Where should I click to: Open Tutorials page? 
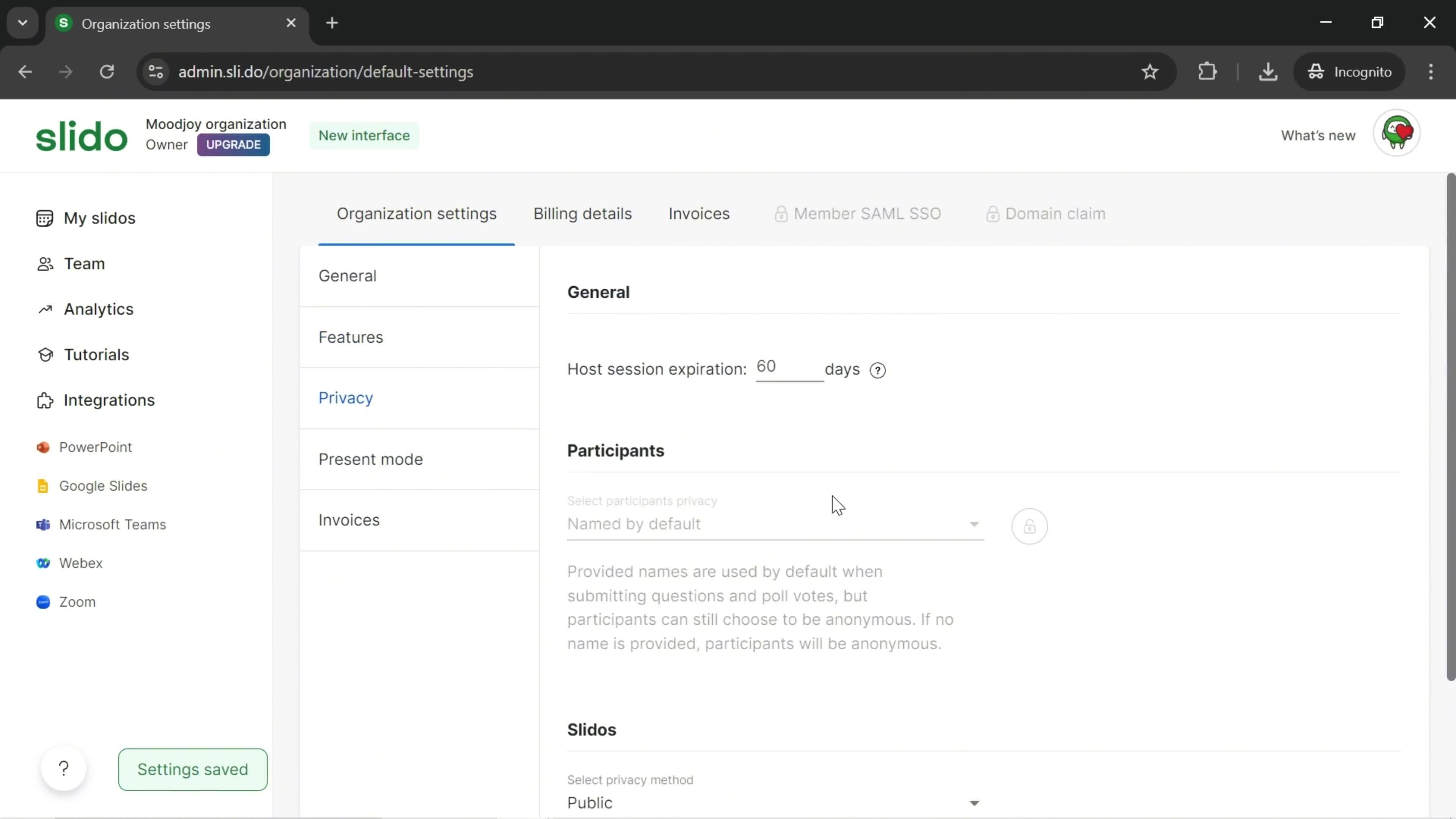(x=96, y=355)
